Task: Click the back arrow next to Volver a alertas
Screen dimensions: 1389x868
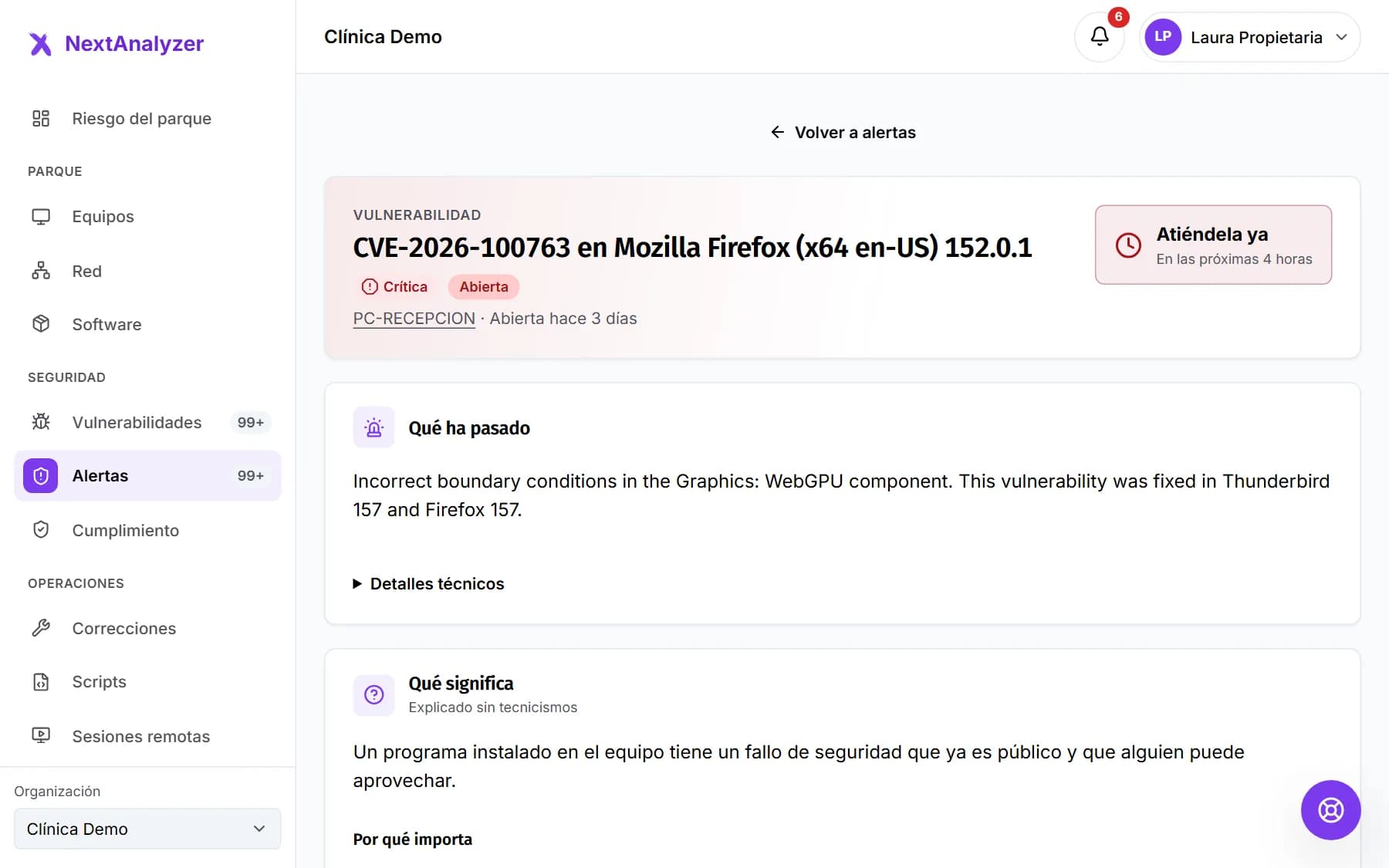Action: pyautogui.click(x=778, y=132)
